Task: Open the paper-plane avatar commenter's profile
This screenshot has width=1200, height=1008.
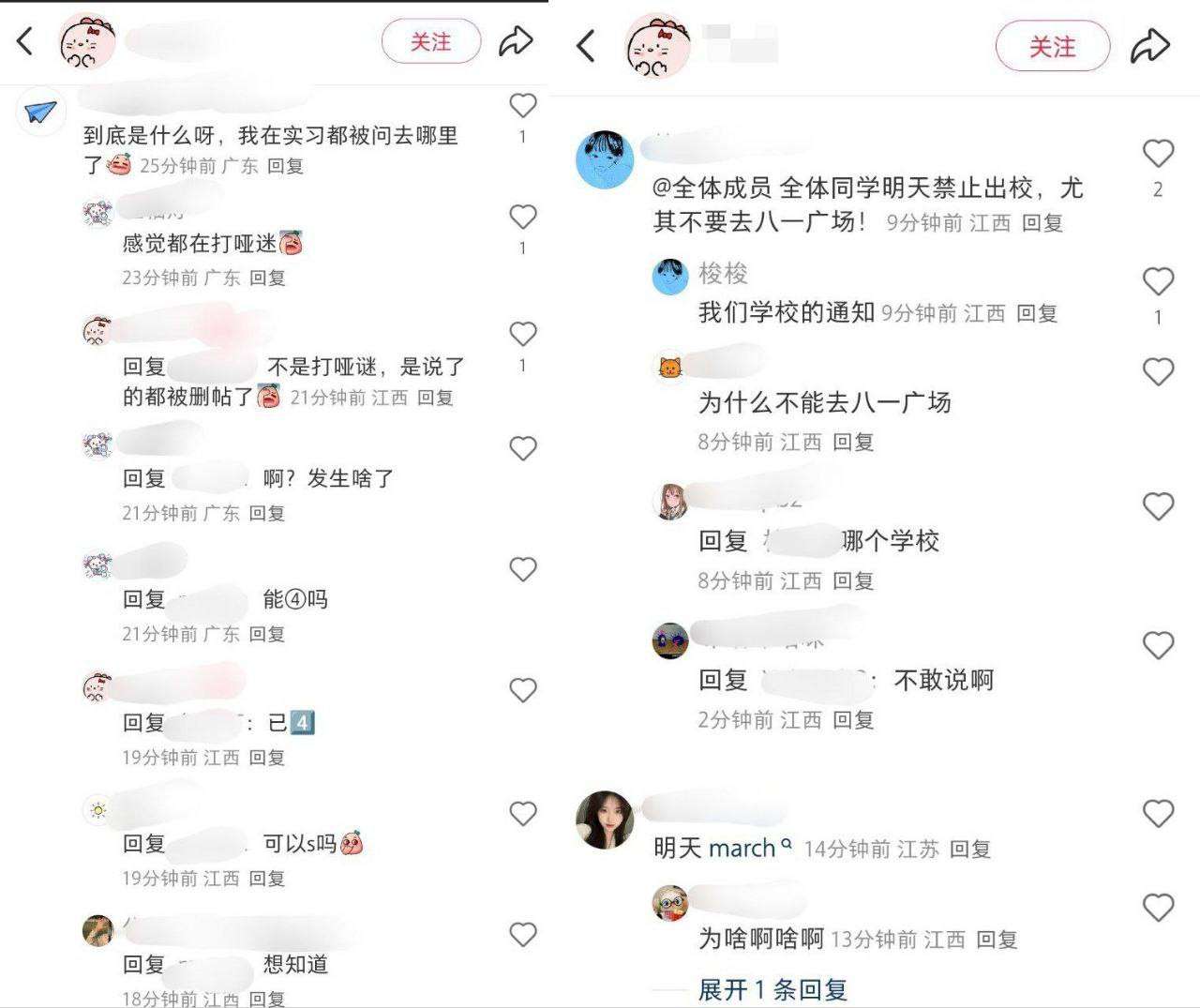Action: [41, 113]
